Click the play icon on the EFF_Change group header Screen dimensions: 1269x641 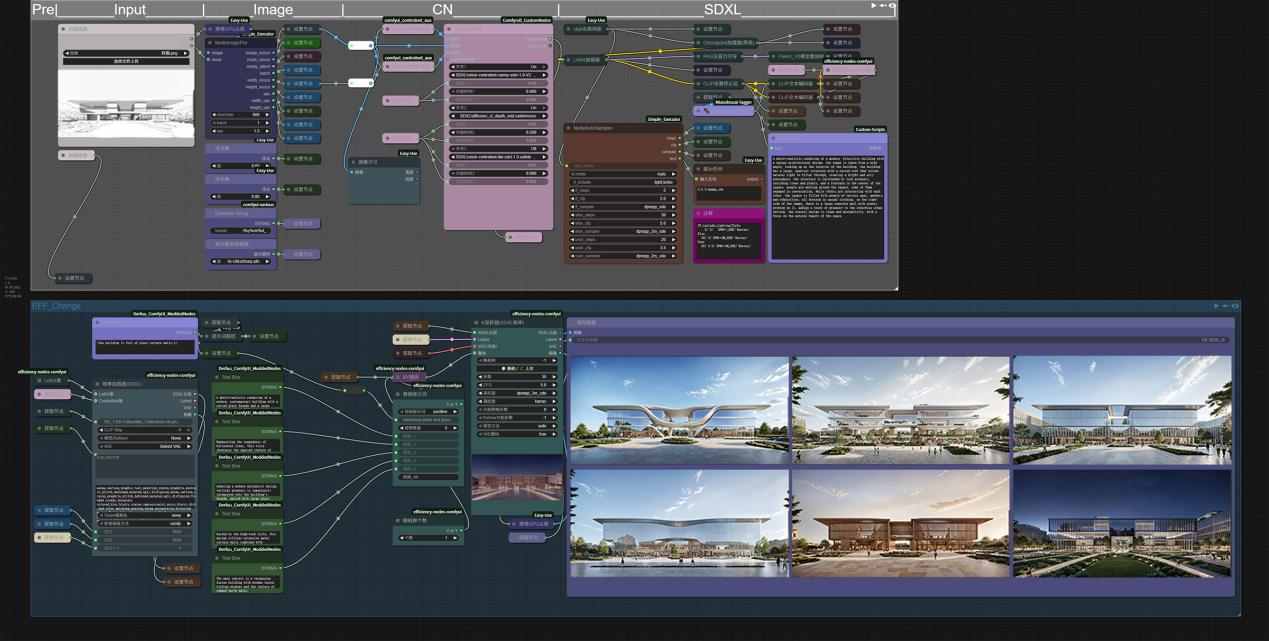(x=1217, y=306)
